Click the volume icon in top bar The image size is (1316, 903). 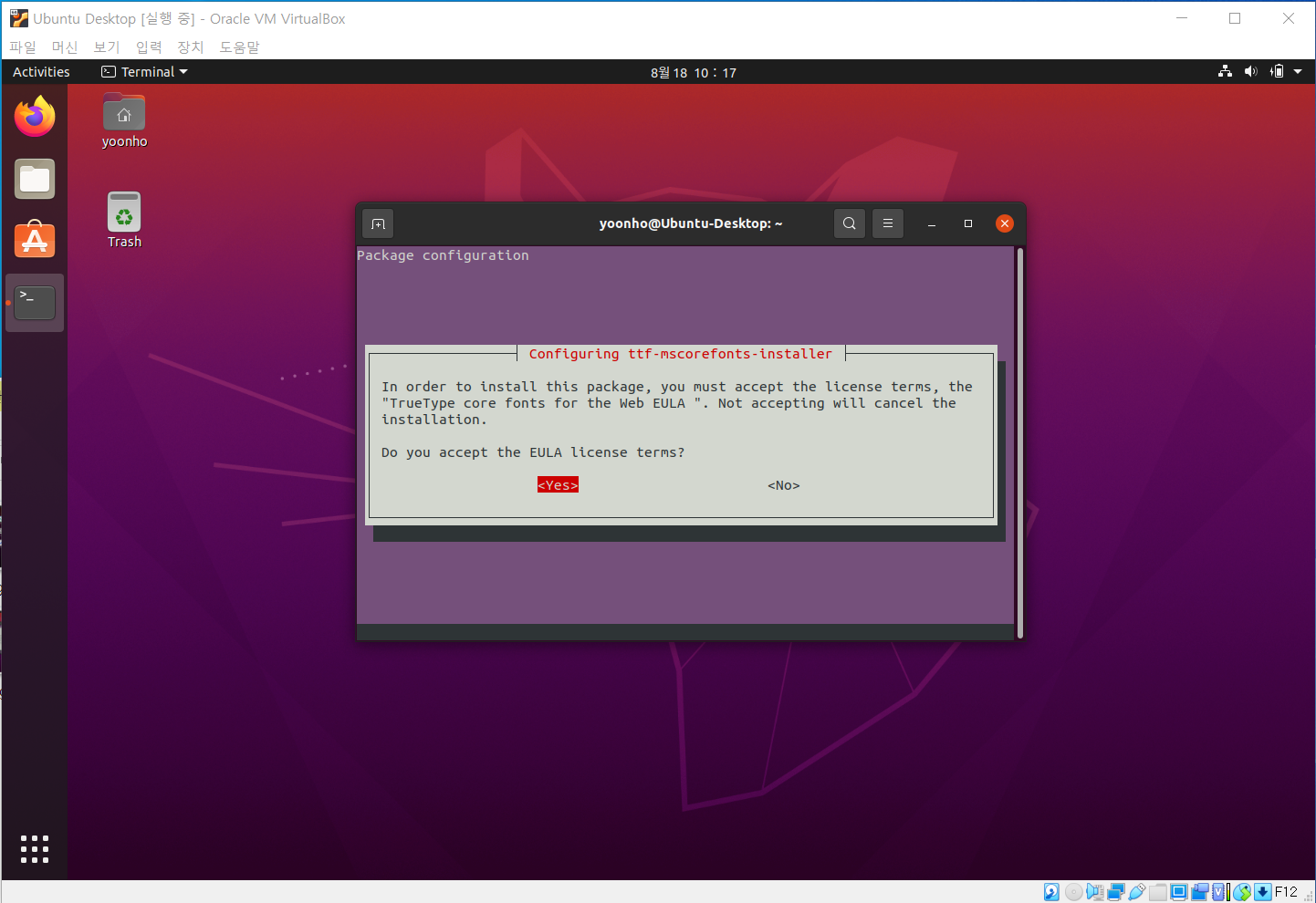[1251, 71]
